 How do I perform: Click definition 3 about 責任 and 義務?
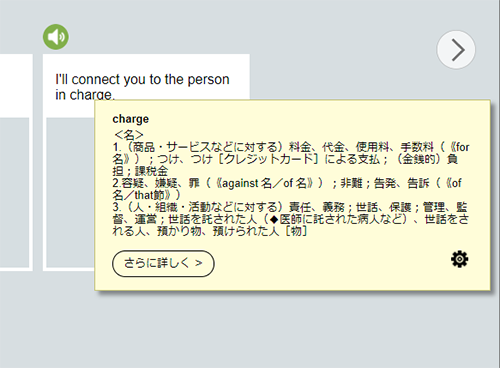290,219
